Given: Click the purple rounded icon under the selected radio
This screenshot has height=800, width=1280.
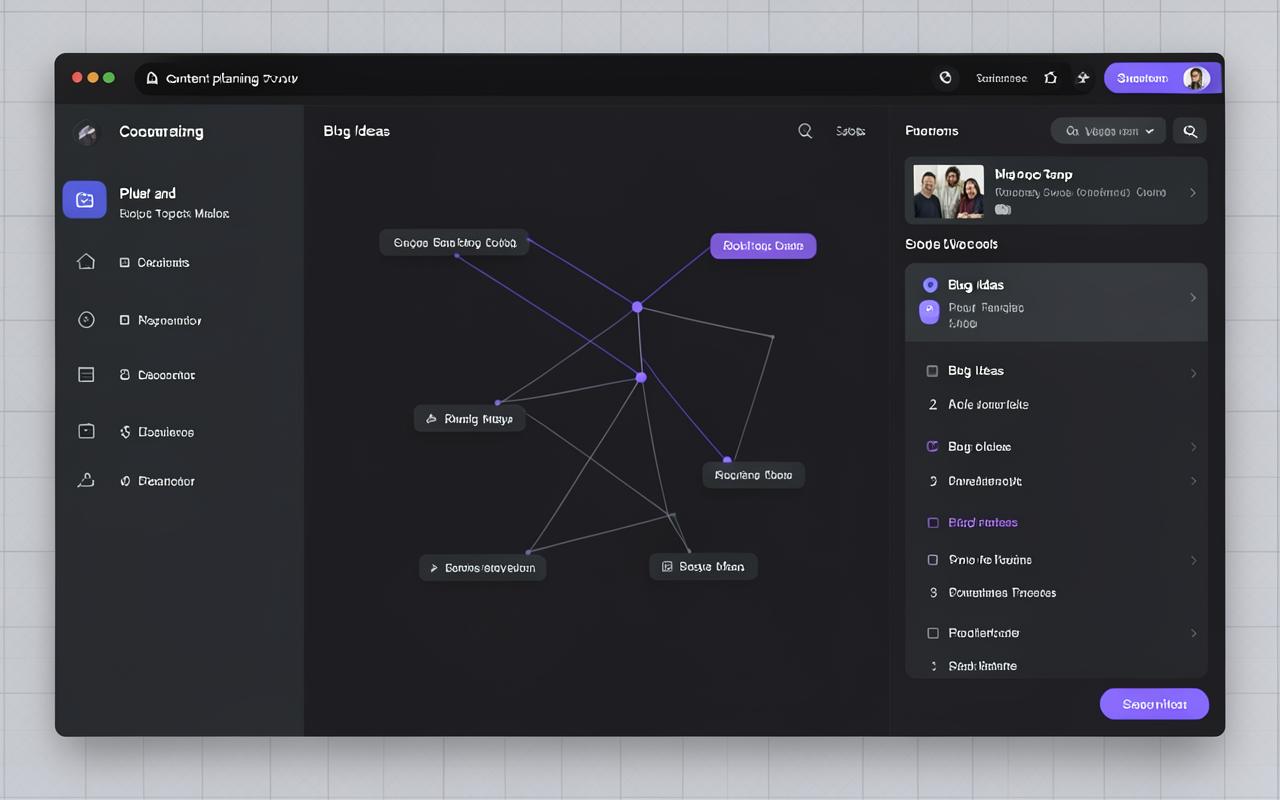Looking at the screenshot, I should pyautogui.click(x=929, y=312).
